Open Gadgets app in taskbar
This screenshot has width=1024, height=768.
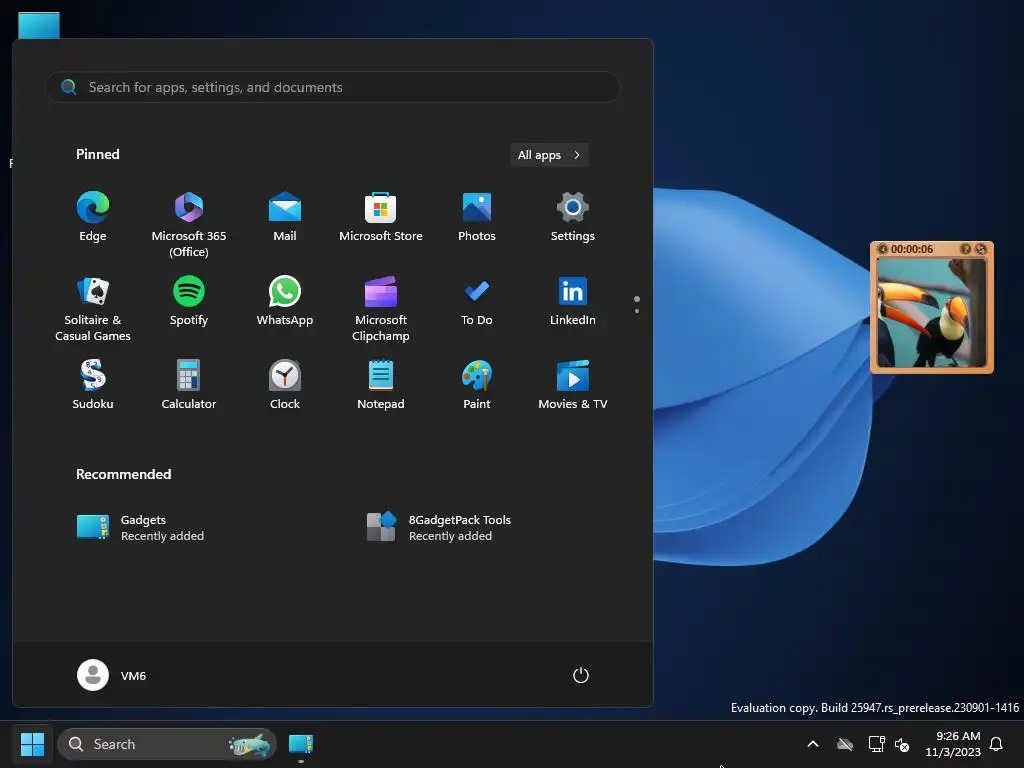(300, 744)
